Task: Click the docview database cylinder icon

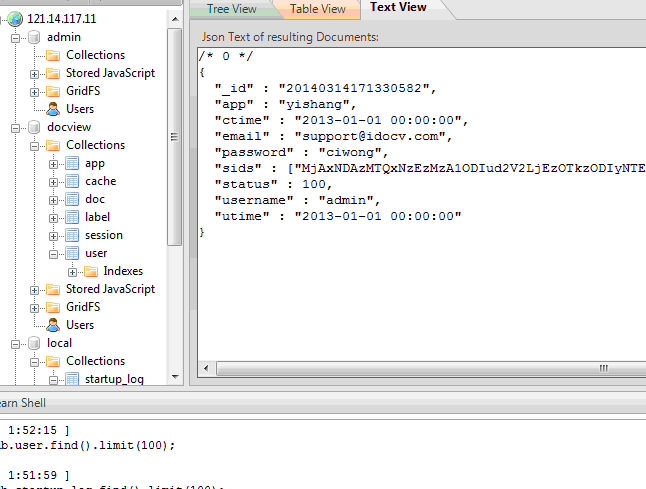Action: click(34, 127)
